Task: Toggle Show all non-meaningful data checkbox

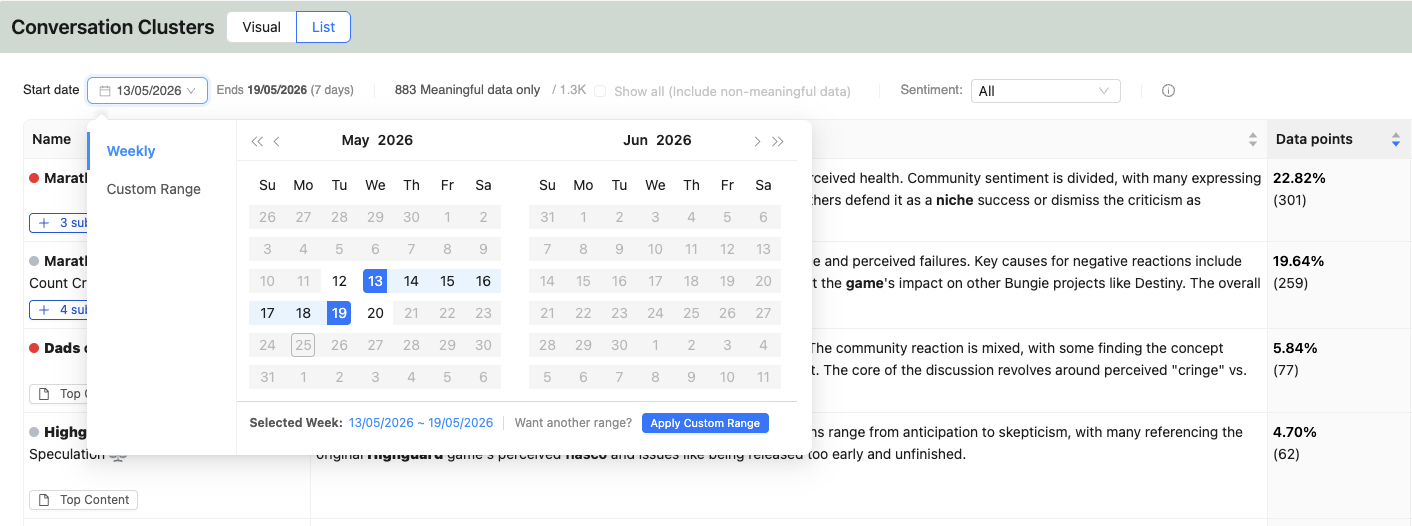Action: click(x=601, y=91)
